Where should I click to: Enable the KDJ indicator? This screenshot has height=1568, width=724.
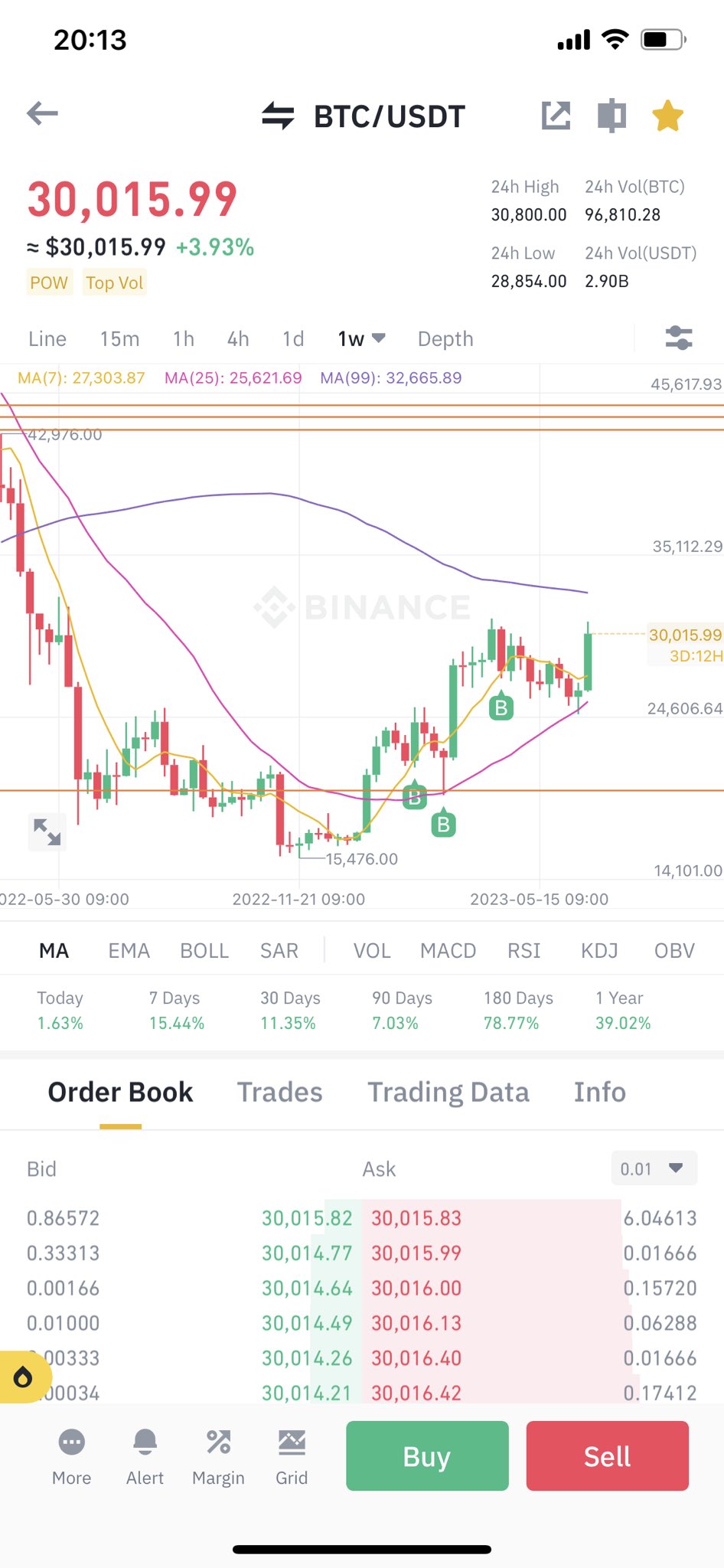pos(599,950)
